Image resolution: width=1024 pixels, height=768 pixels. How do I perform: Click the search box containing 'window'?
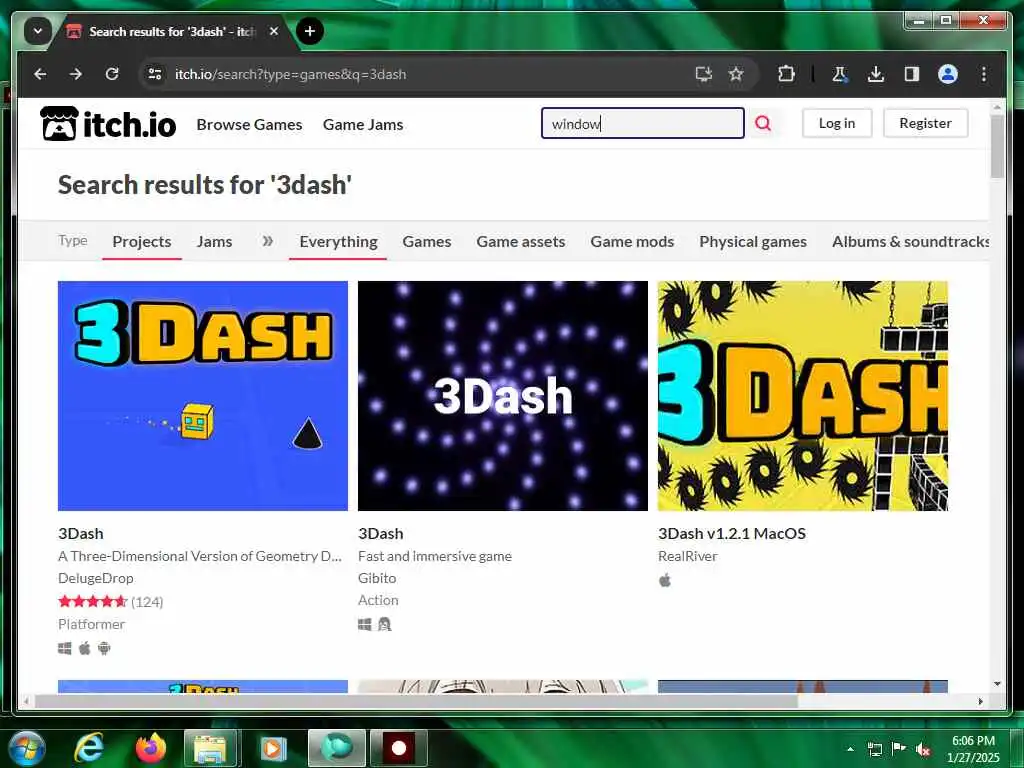643,123
